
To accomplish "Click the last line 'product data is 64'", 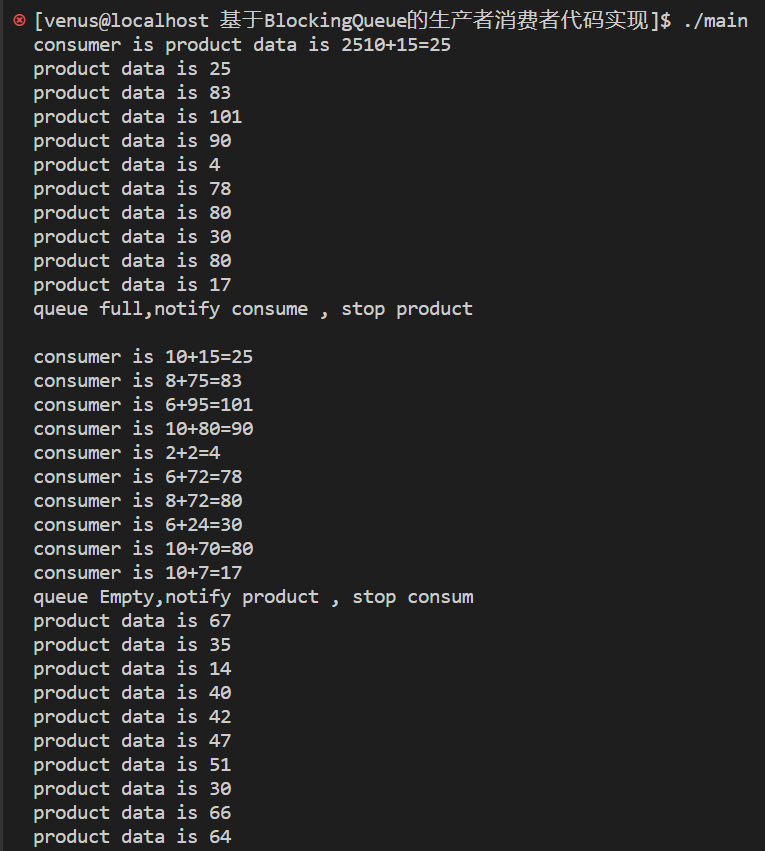I will (x=132, y=837).
